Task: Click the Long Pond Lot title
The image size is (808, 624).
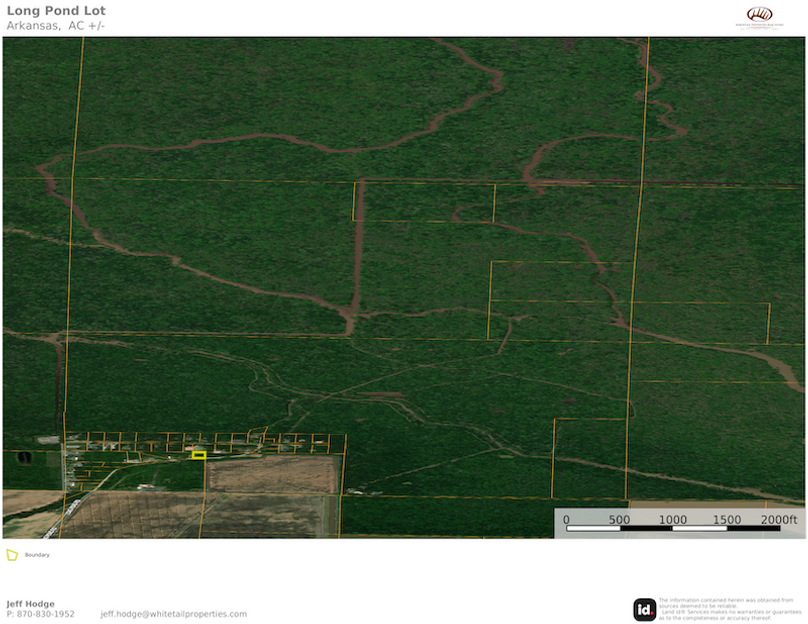Action: pyautogui.click(x=55, y=11)
